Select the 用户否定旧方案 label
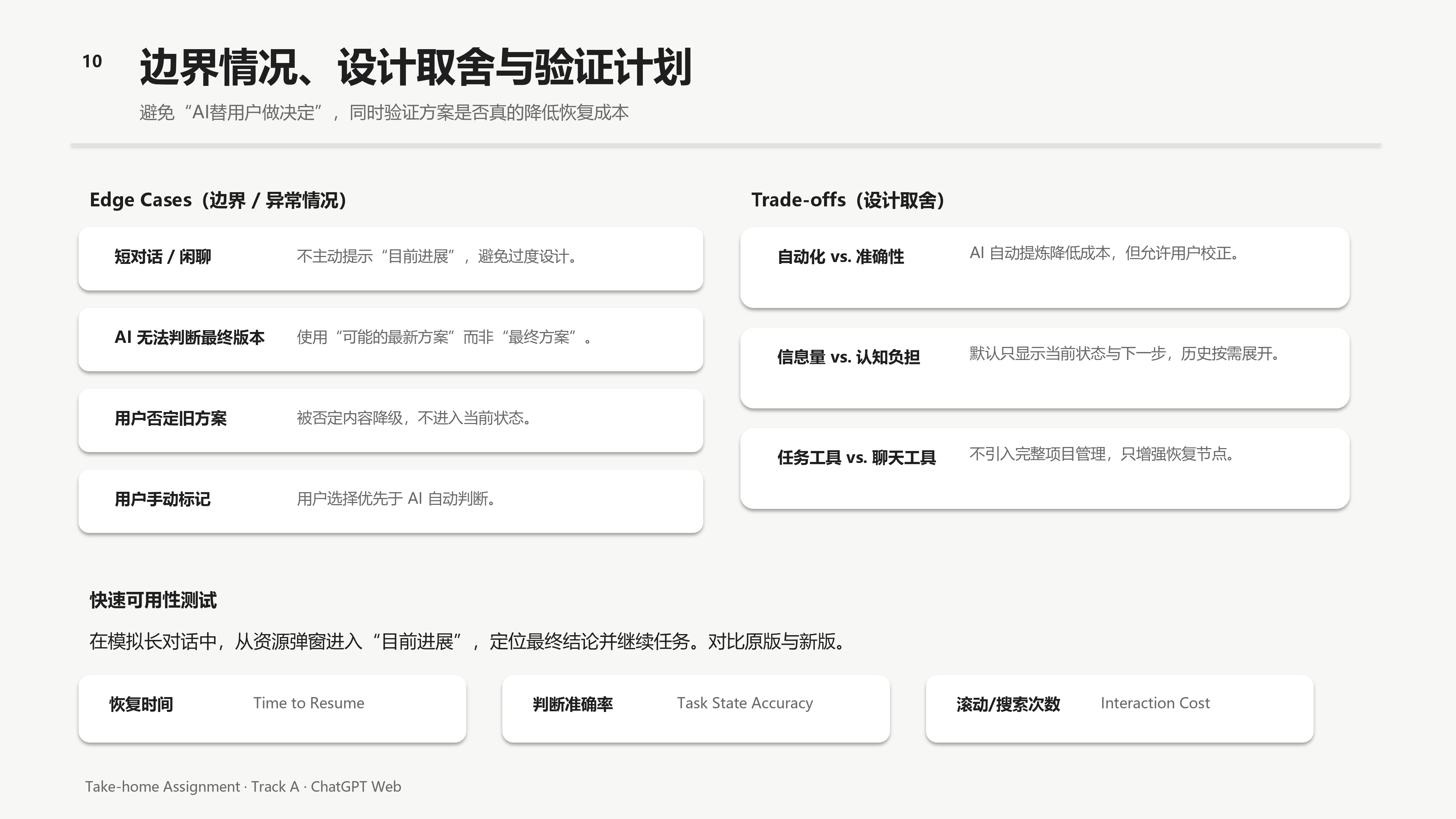 click(170, 418)
